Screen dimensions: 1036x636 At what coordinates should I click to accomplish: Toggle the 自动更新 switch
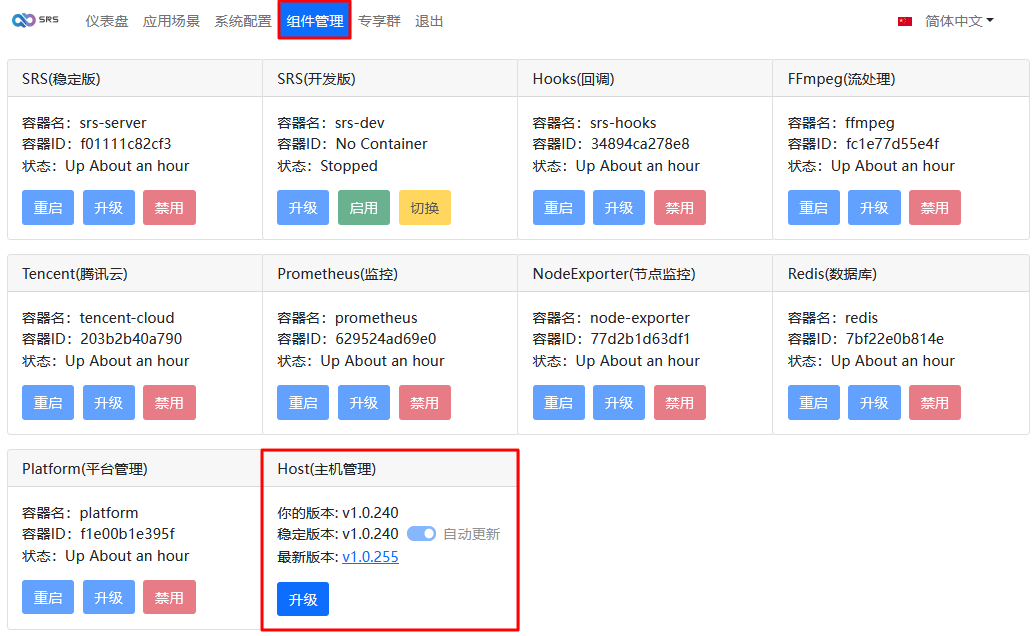point(421,534)
